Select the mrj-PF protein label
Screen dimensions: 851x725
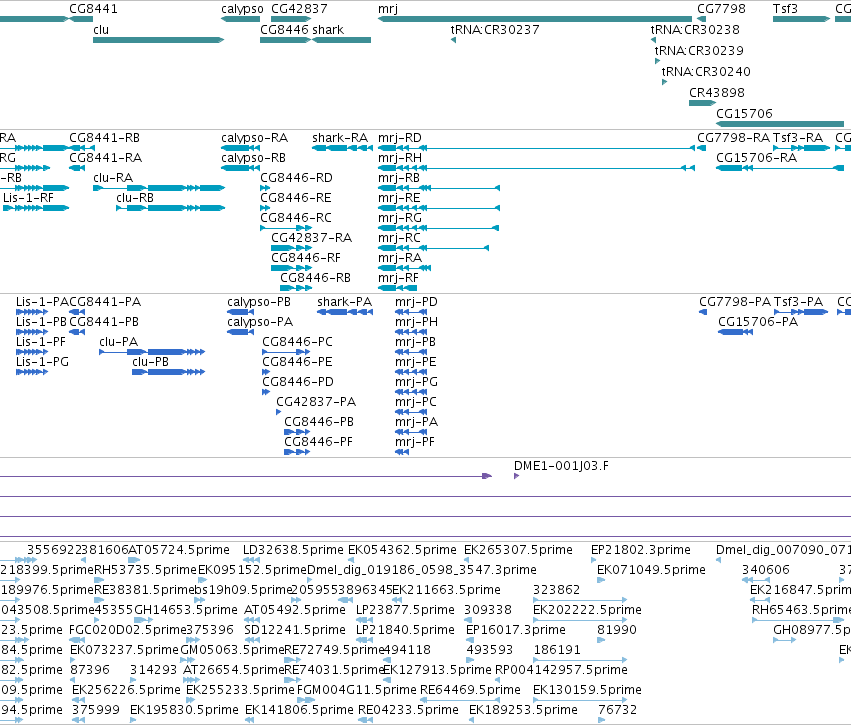point(415,442)
